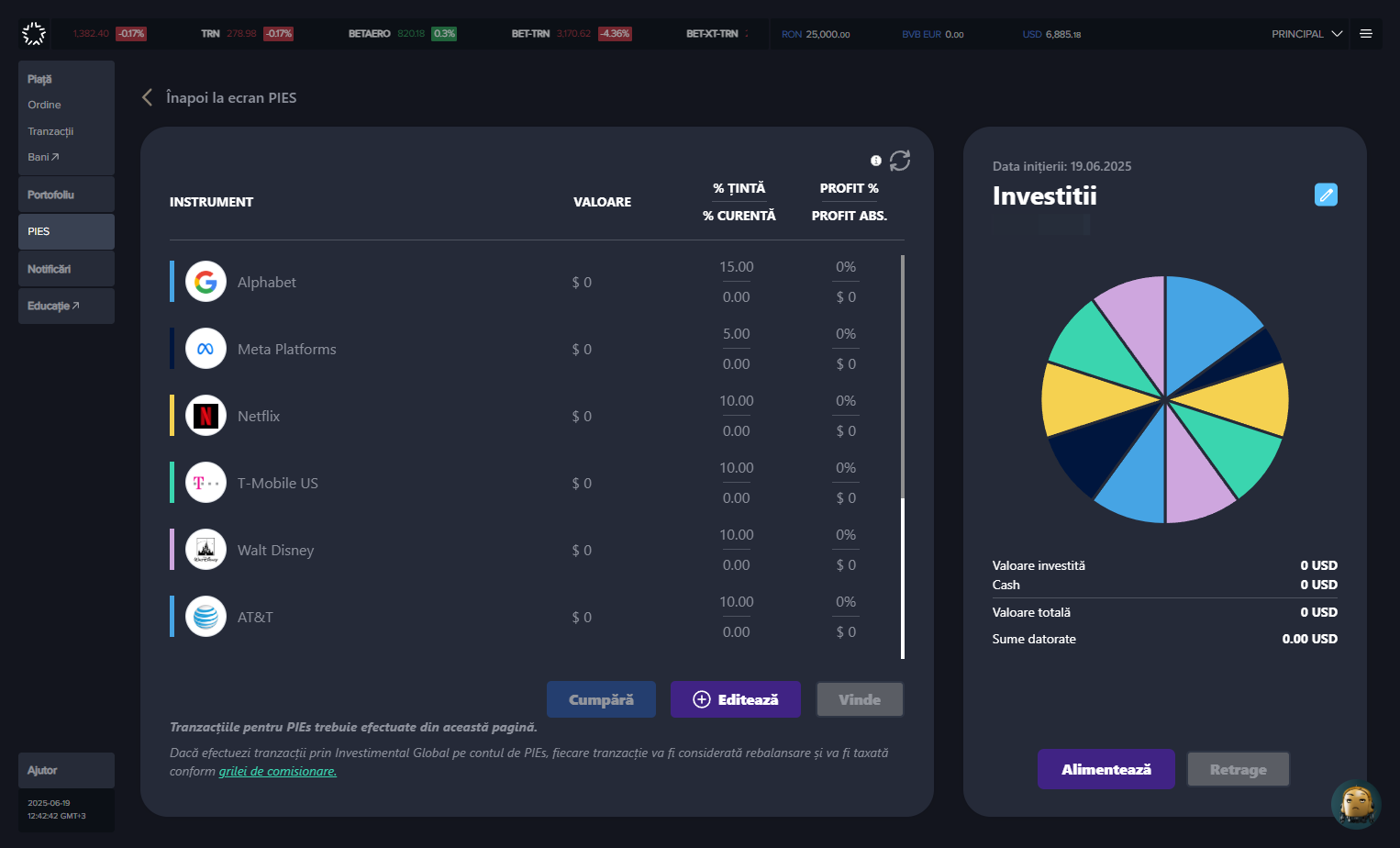
Task: Go to Portofoliu section
Action: coord(66,195)
